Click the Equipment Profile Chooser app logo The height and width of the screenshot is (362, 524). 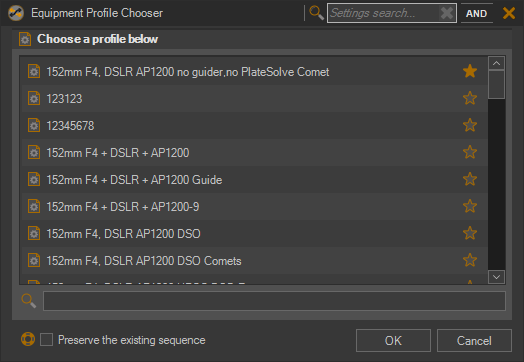click(x=16, y=13)
